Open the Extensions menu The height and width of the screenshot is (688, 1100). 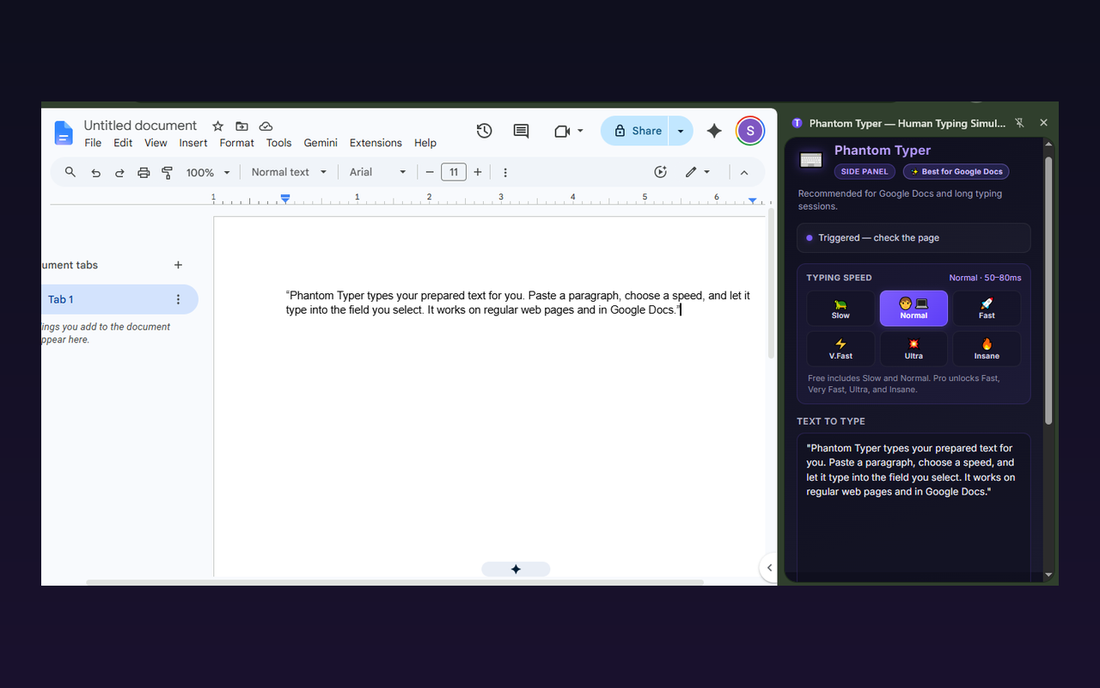coord(376,143)
